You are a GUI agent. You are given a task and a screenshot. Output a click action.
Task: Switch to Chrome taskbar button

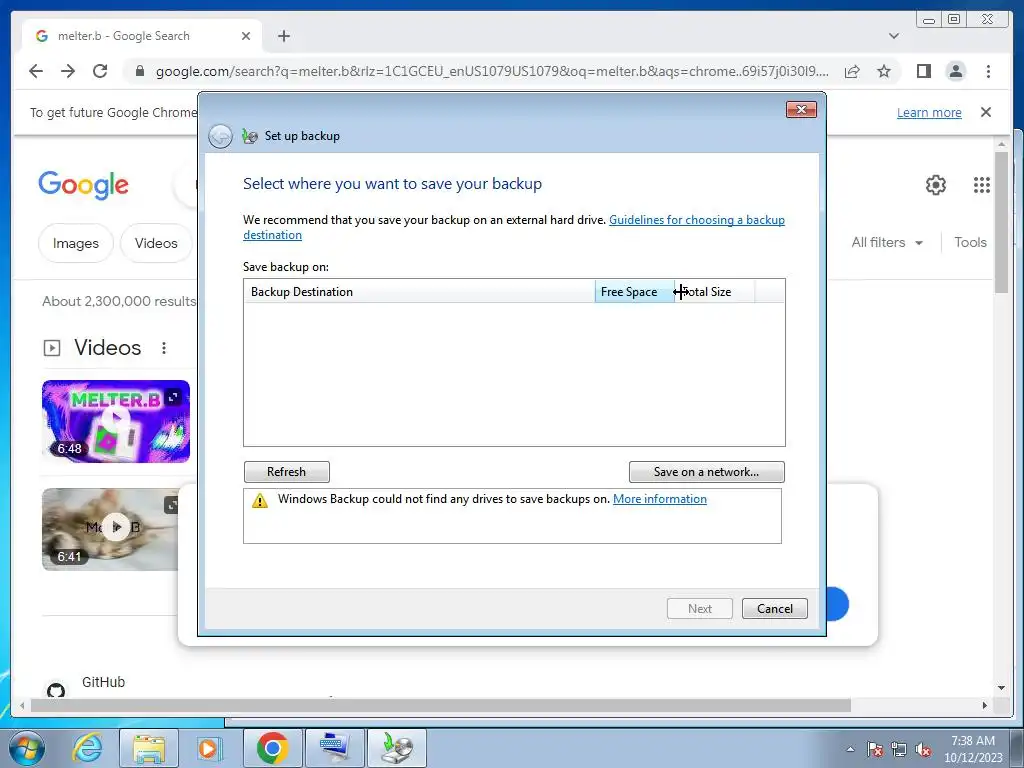272,748
